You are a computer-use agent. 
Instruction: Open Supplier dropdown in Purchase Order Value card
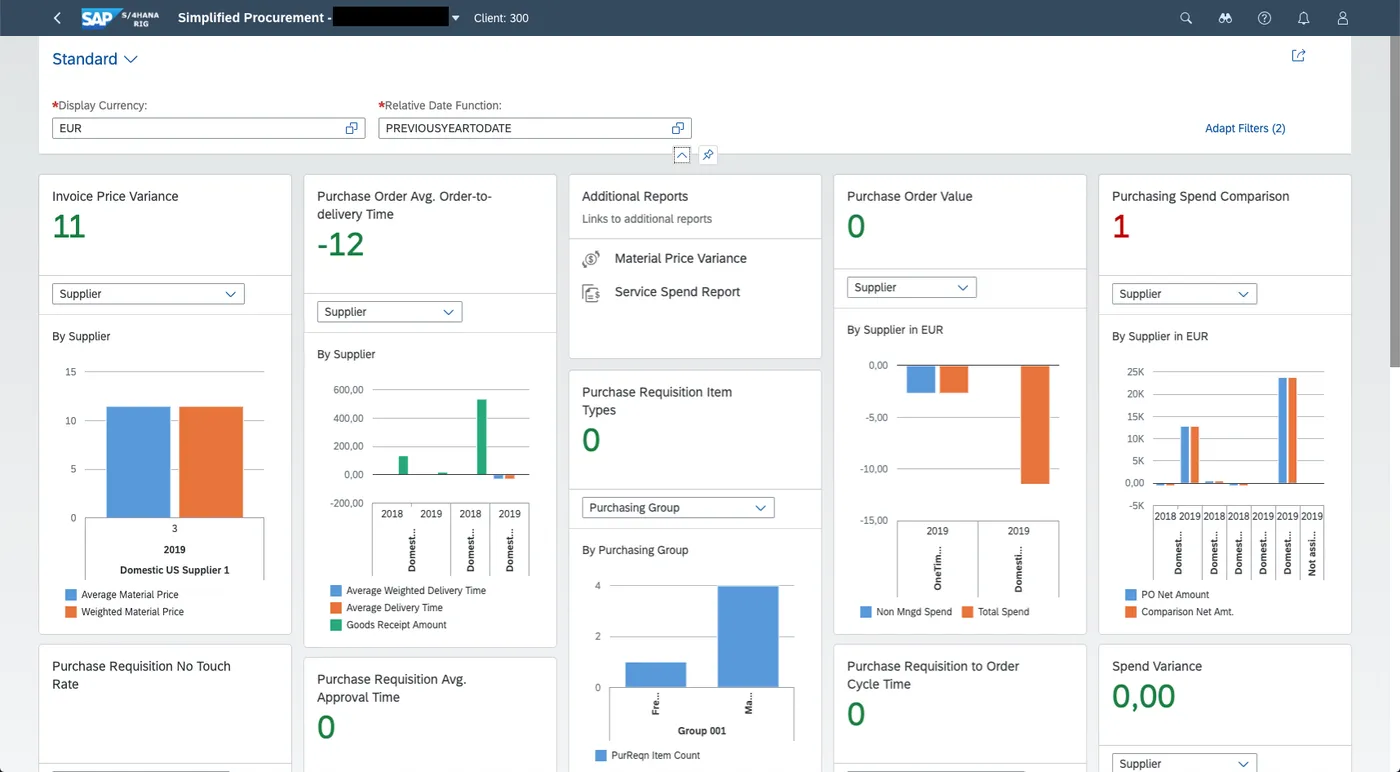912,287
